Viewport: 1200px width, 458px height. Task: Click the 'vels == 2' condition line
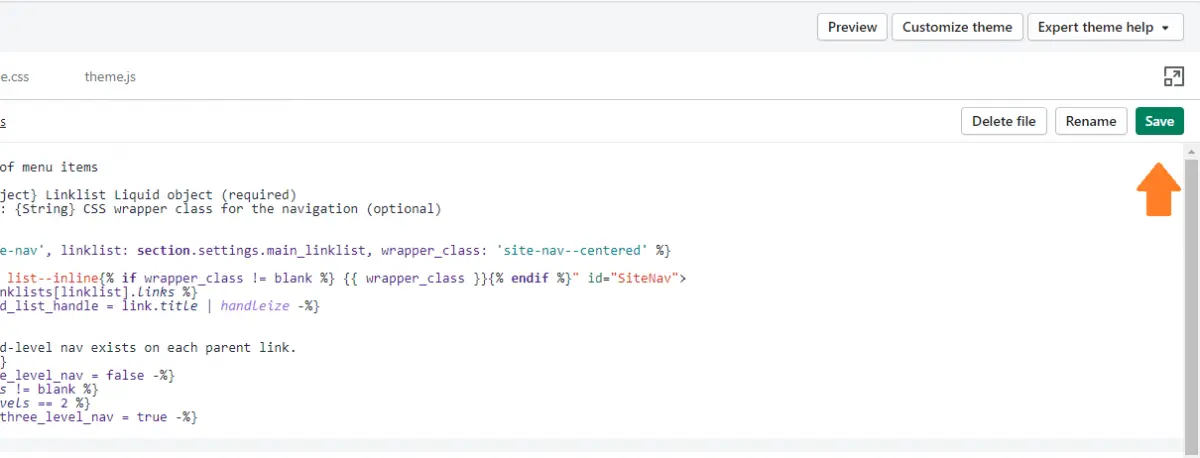[x=45, y=402]
